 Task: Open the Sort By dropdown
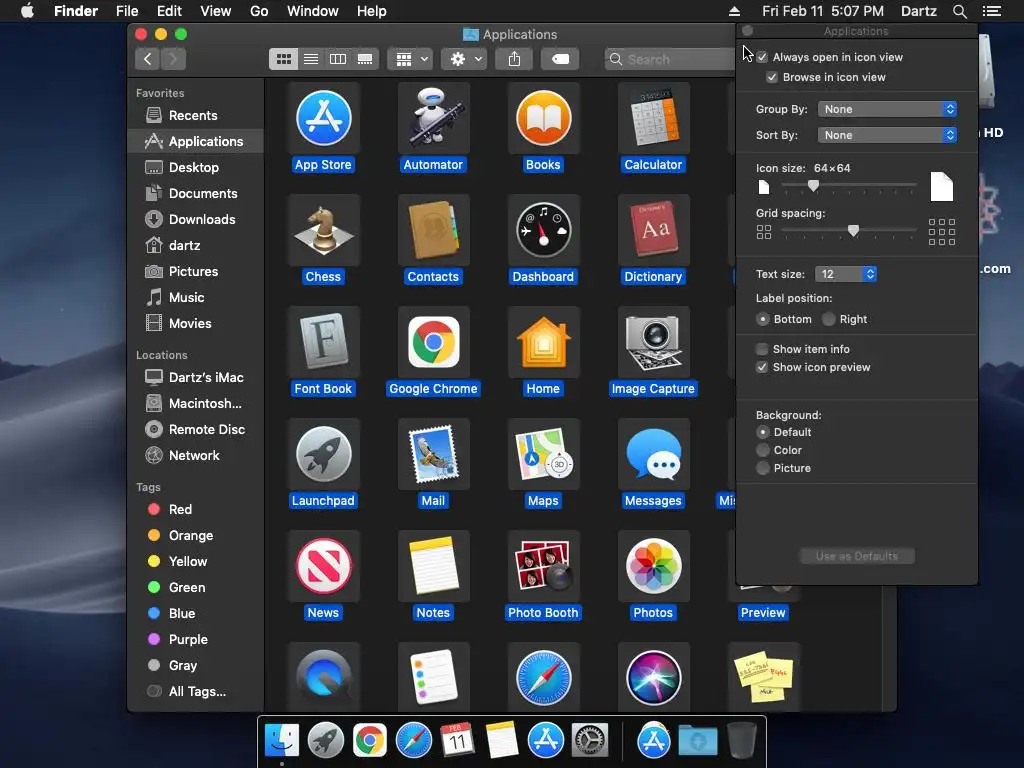pos(888,135)
